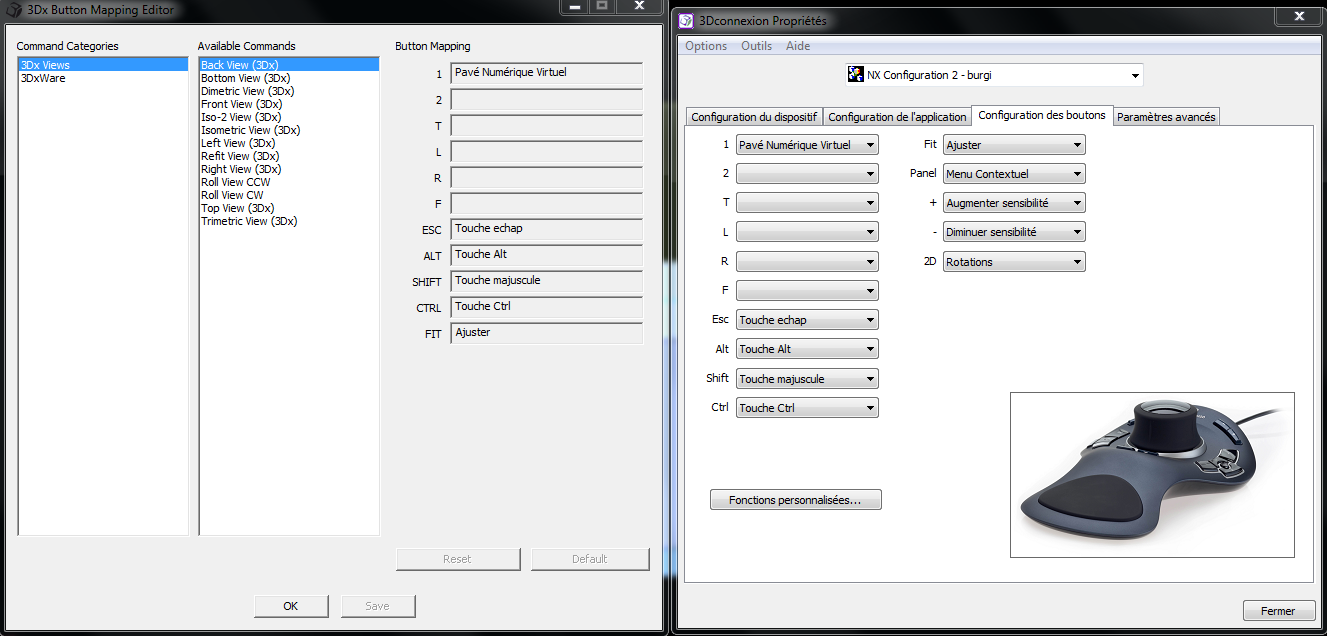Open button 1 dropdown Pavé Numérique Virtuel
This screenshot has width=1327, height=636.
(x=807, y=145)
